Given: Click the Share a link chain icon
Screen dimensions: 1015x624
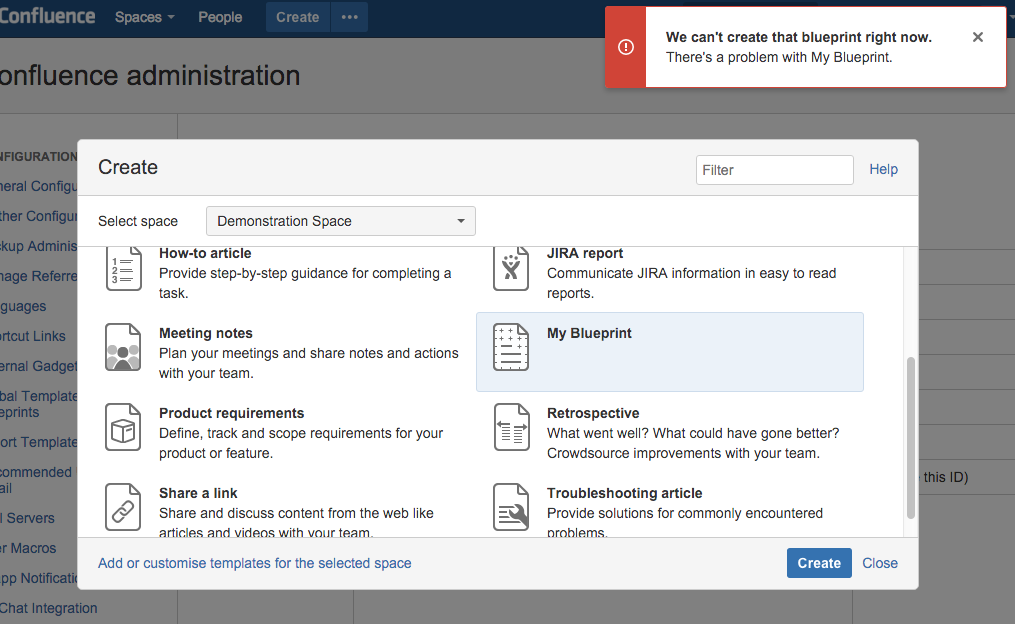Looking at the screenshot, I should [123, 507].
